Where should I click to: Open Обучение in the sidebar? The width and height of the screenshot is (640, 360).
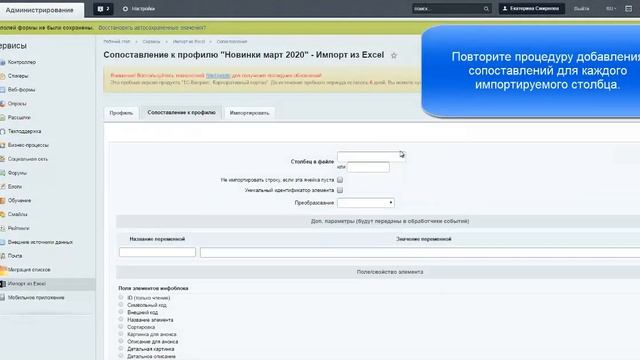19,200
